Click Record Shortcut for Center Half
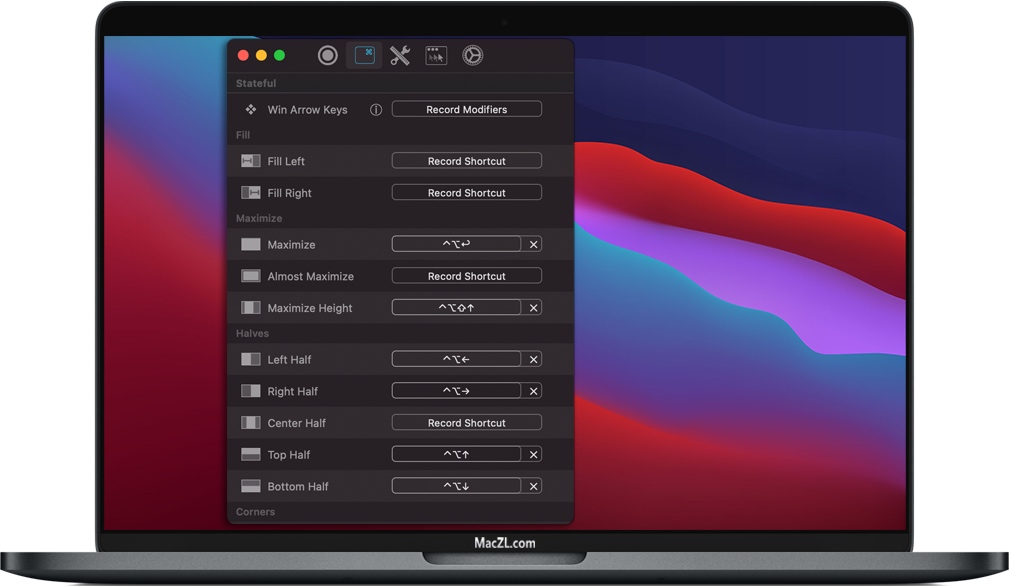The height and width of the screenshot is (586, 1009). point(466,422)
